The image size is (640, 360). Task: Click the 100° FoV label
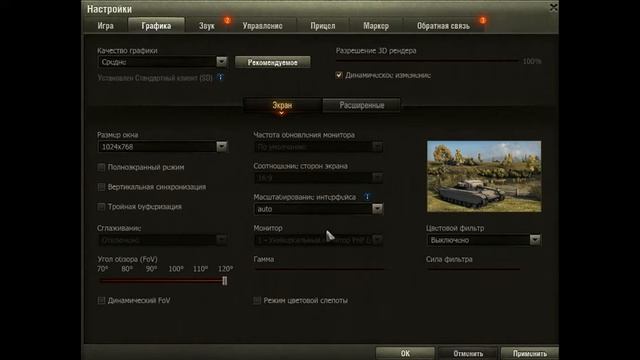(176, 269)
